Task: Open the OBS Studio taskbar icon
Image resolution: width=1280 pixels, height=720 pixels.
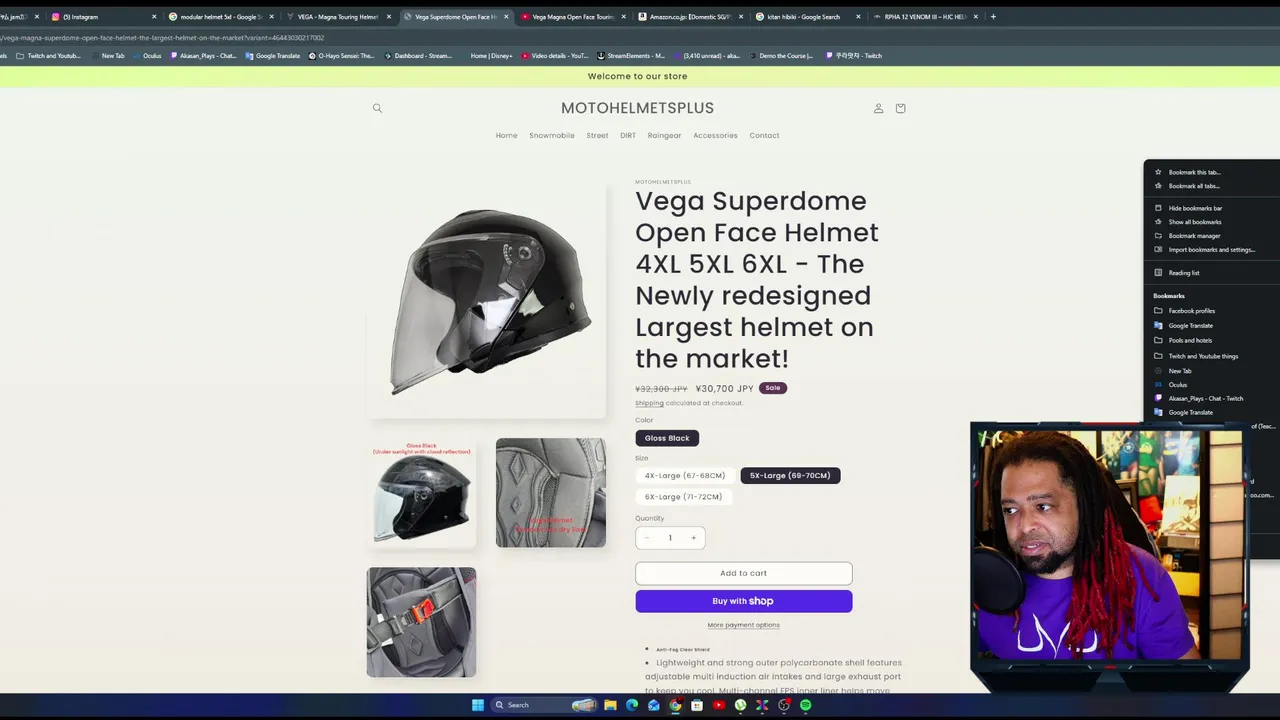Action: pyautogui.click(x=784, y=705)
